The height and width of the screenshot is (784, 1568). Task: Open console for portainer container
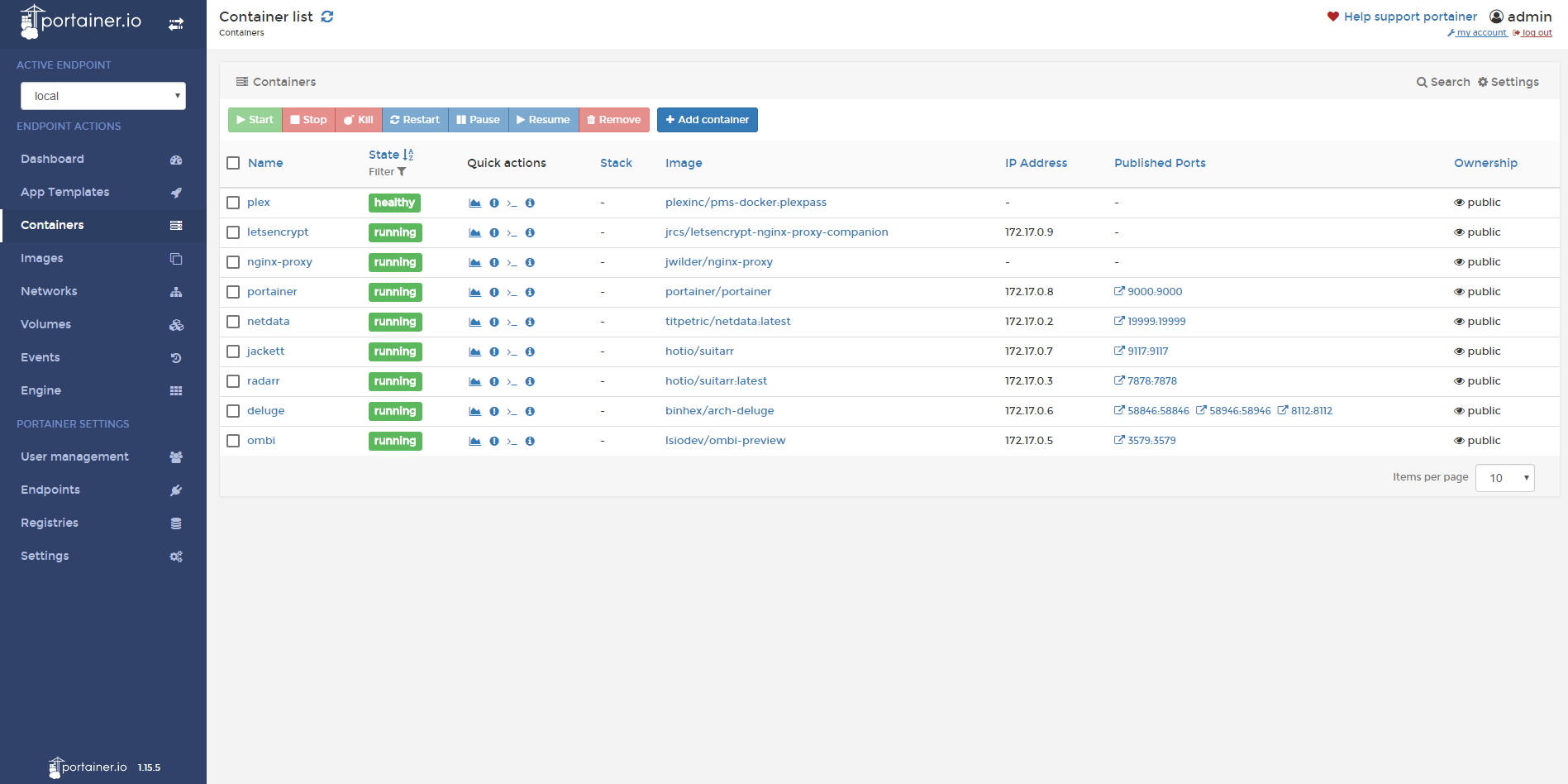[512, 292]
